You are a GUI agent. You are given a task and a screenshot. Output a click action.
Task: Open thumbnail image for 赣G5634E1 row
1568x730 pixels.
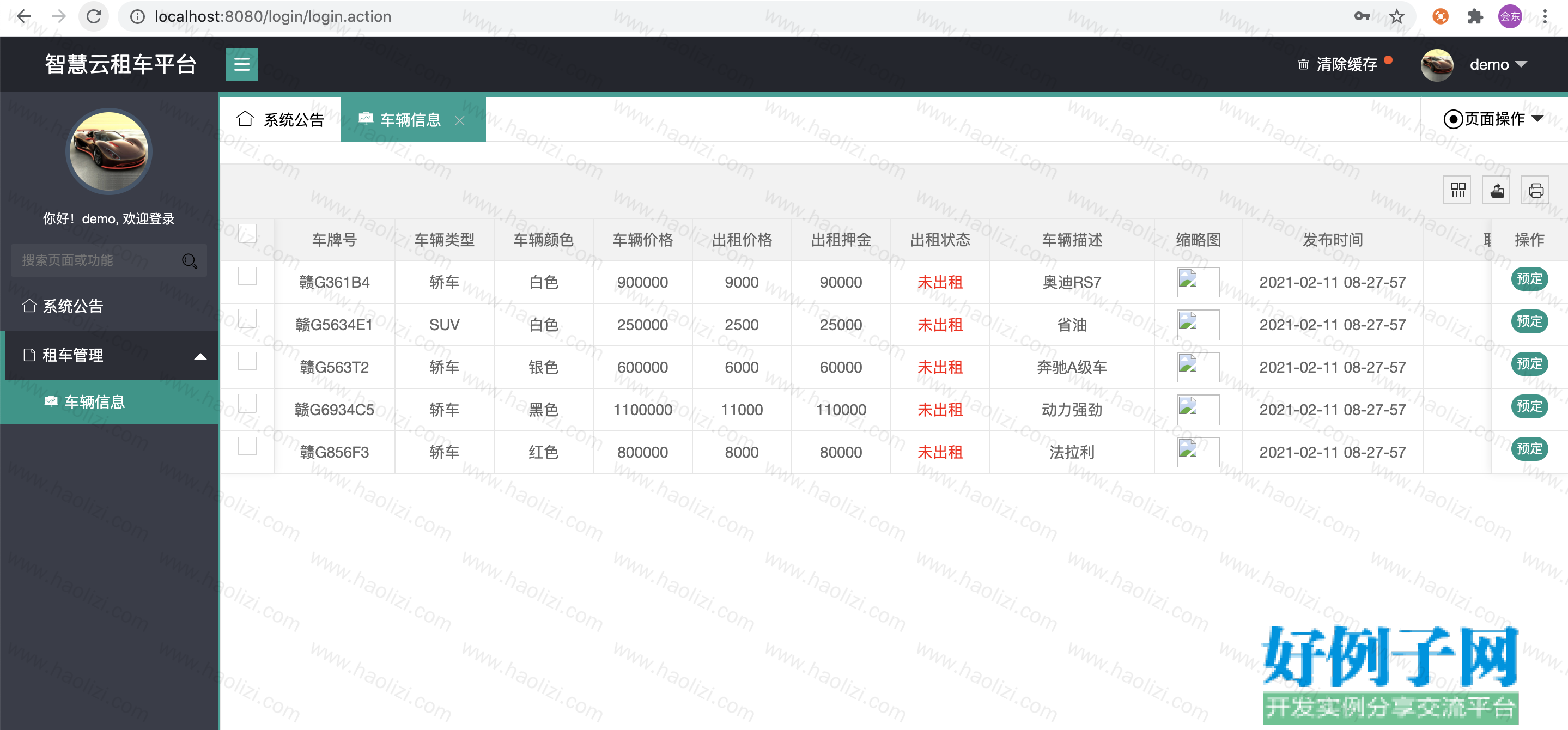coord(1198,325)
